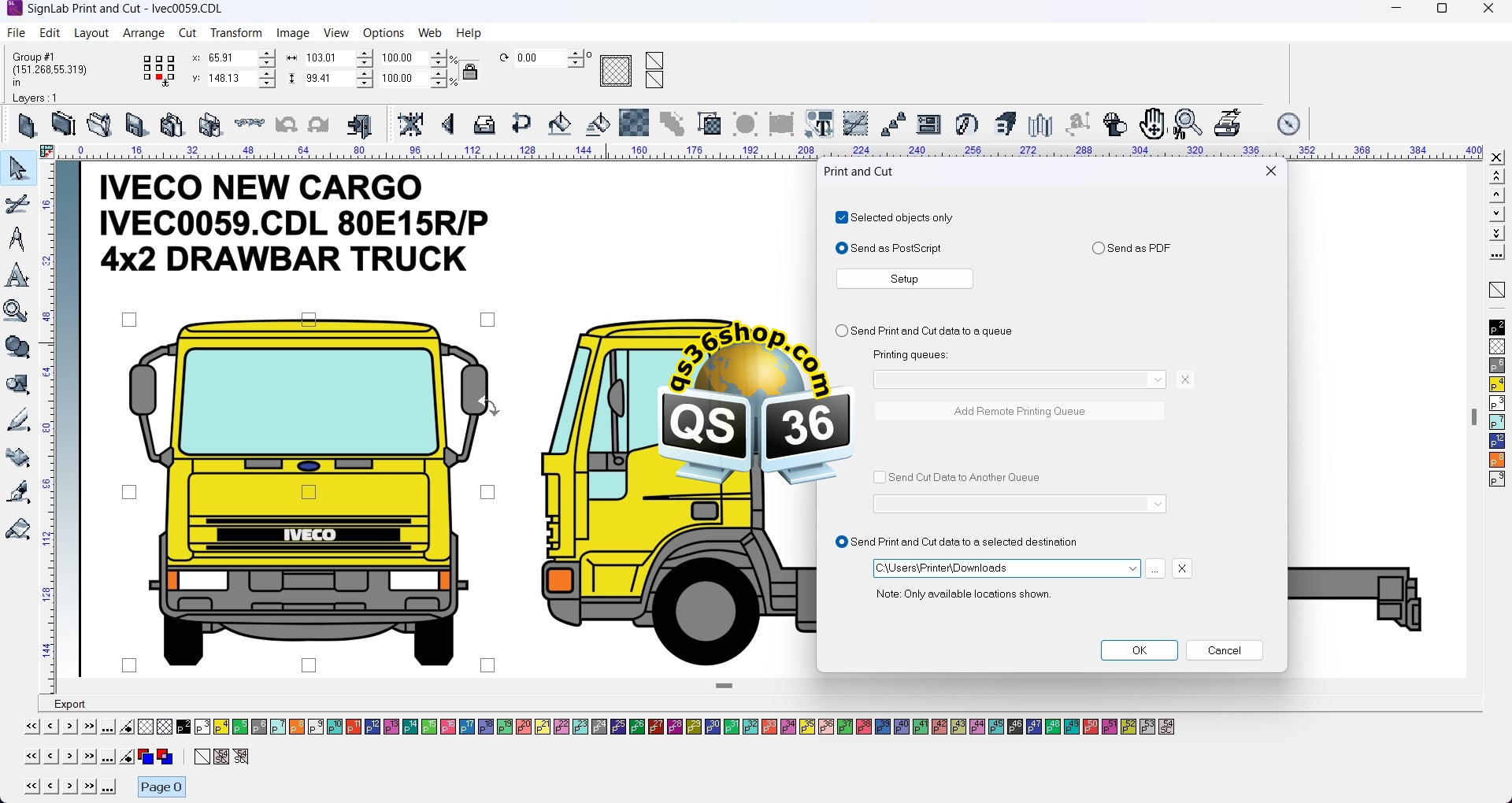This screenshot has width=1512, height=803.
Task: Click the printer tray icon in toolbar
Action: pyautogui.click(x=485, y=125)
